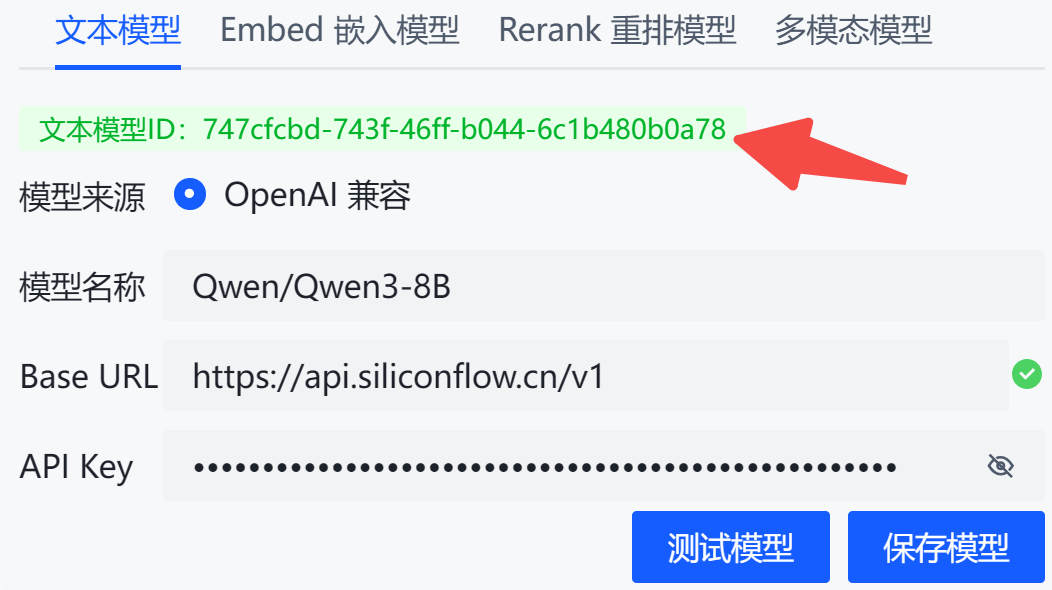Switch to the 文本模型 tab
This screenshot has width=1052, height=590.
pyautogui.click(x=118, y=31)
